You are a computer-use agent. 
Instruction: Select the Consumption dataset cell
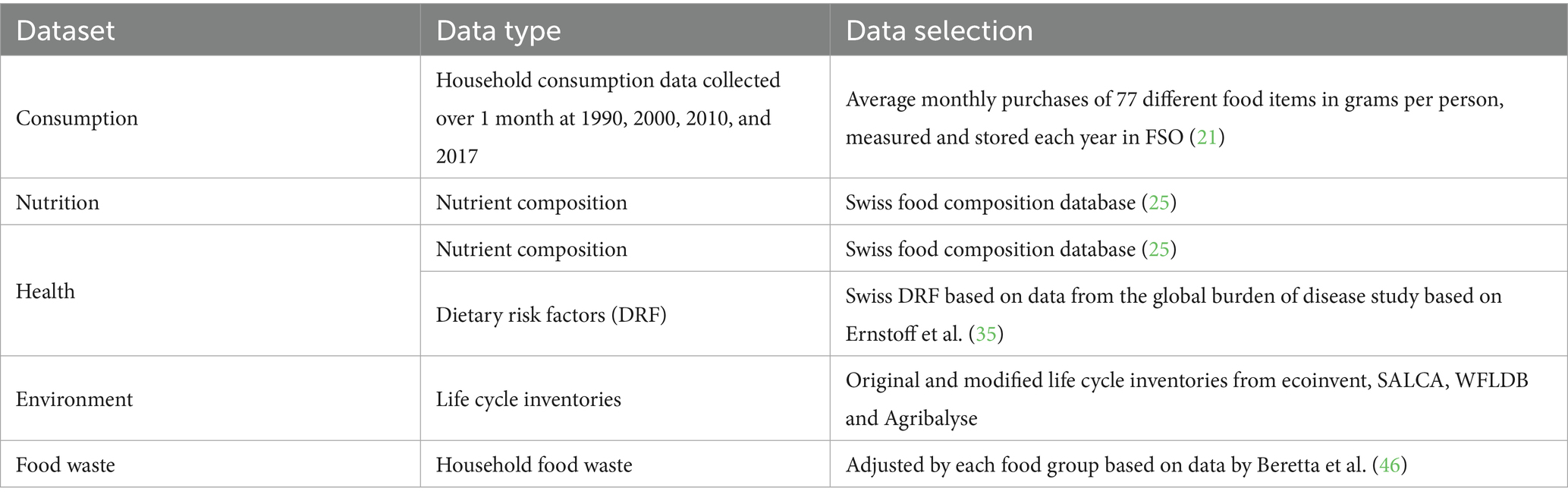[x=77, y=118]
